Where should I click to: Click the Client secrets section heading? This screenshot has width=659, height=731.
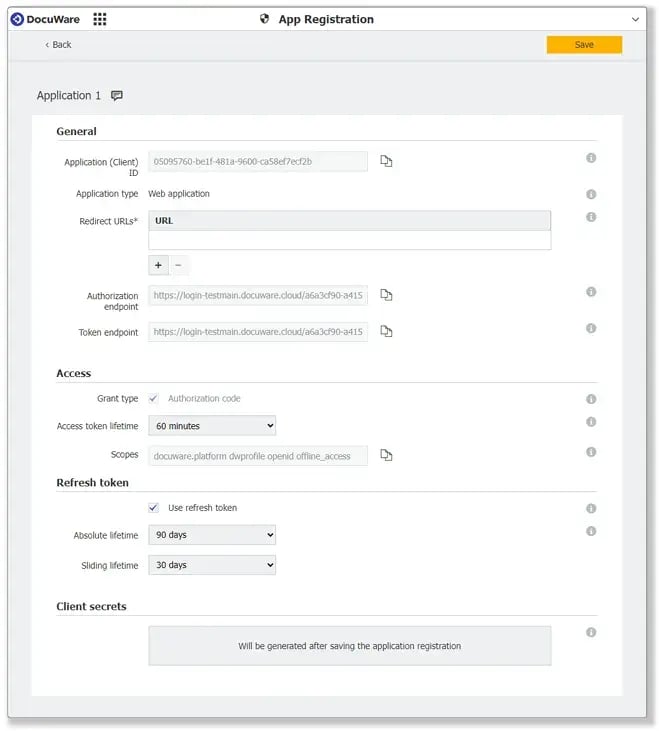click(x=91, y=607)
